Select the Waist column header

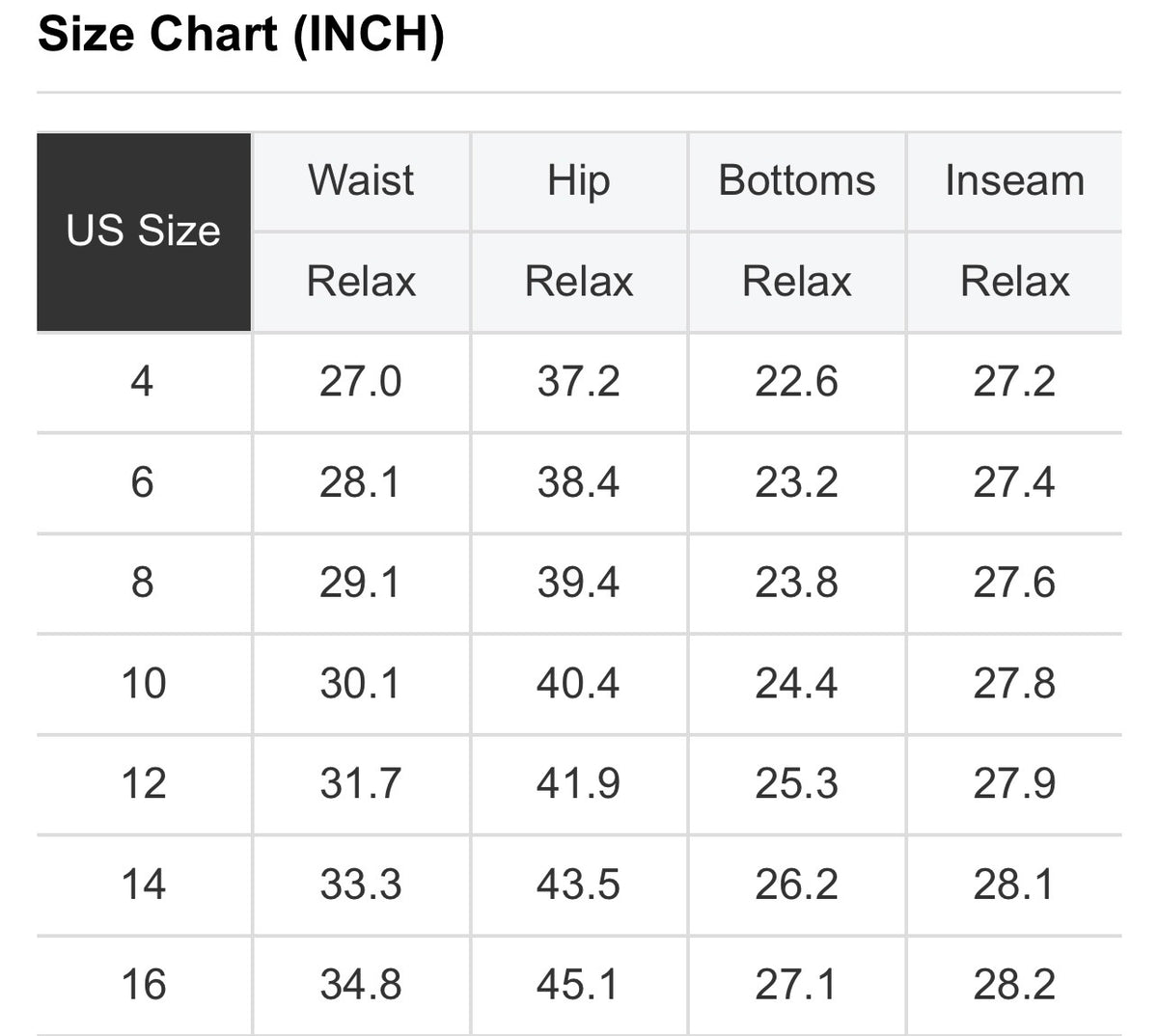click(x=361, y=181)
